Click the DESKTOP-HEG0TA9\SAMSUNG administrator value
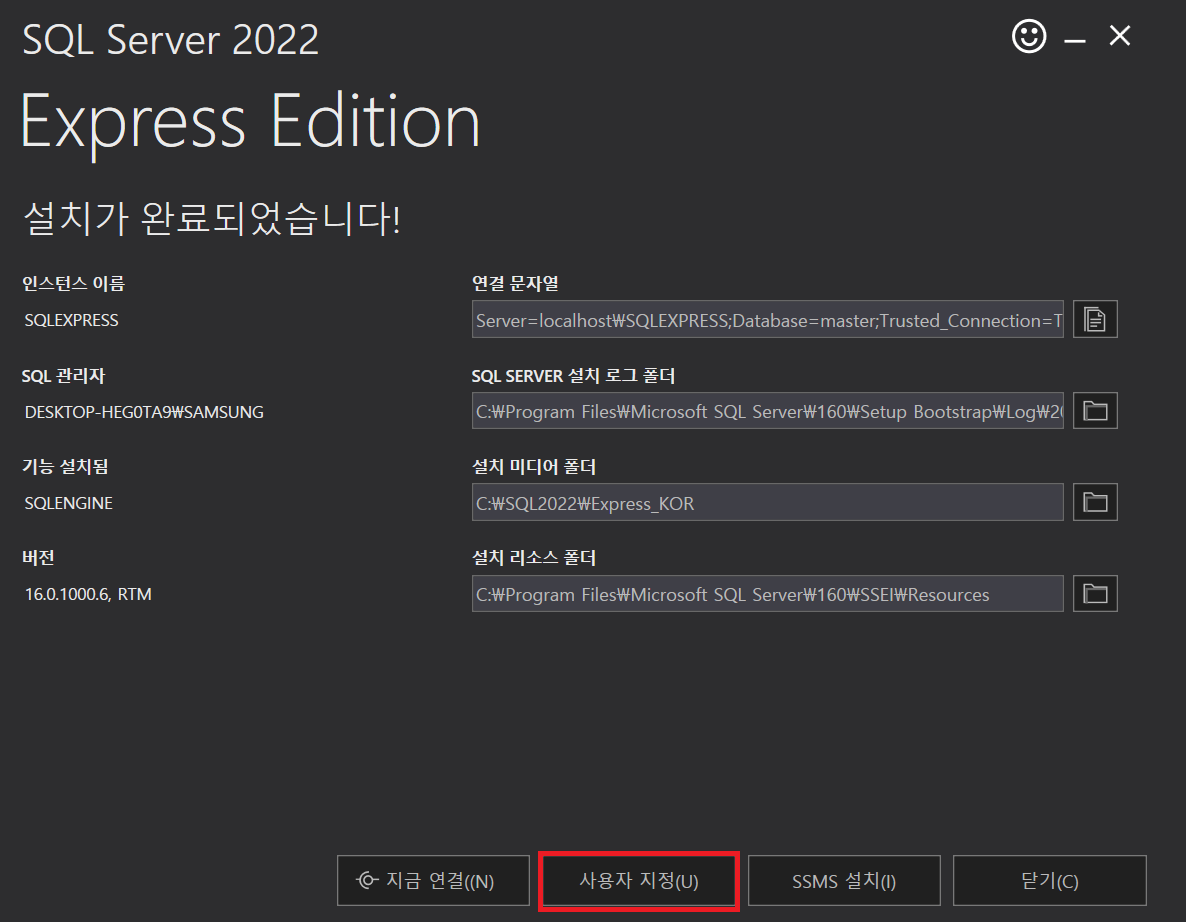This screenshot has height=922, width=1186. coord(144,412)
